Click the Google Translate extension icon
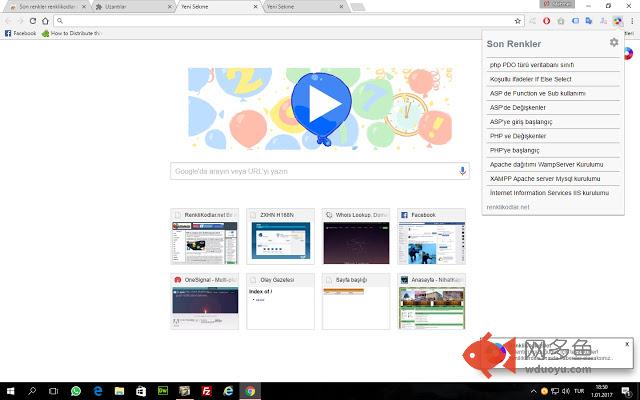The image size is (640, 400). (x=589, y=21)
